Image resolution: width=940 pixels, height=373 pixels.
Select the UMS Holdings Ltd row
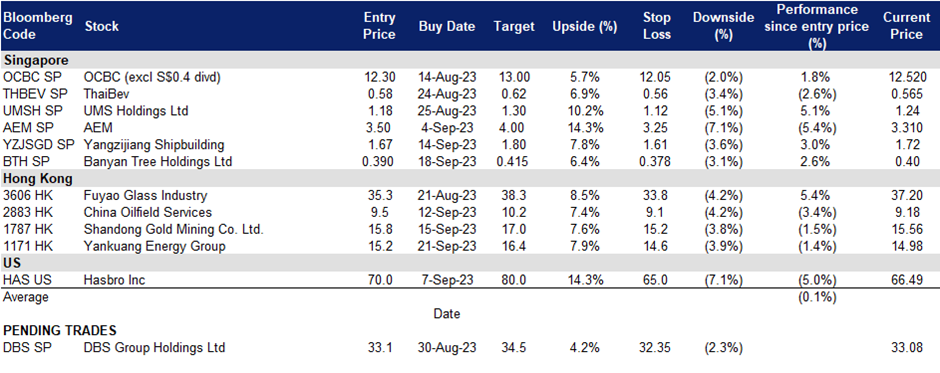click(x=470, y=110)
